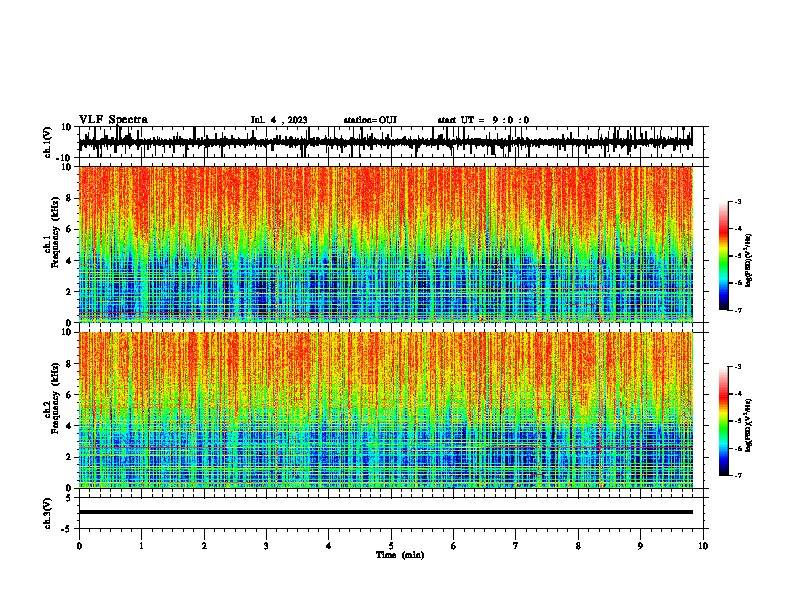Click time axis tick label "9"
Image resolution: width=792 pixels, height=612 pixels.
coord(640,546)
